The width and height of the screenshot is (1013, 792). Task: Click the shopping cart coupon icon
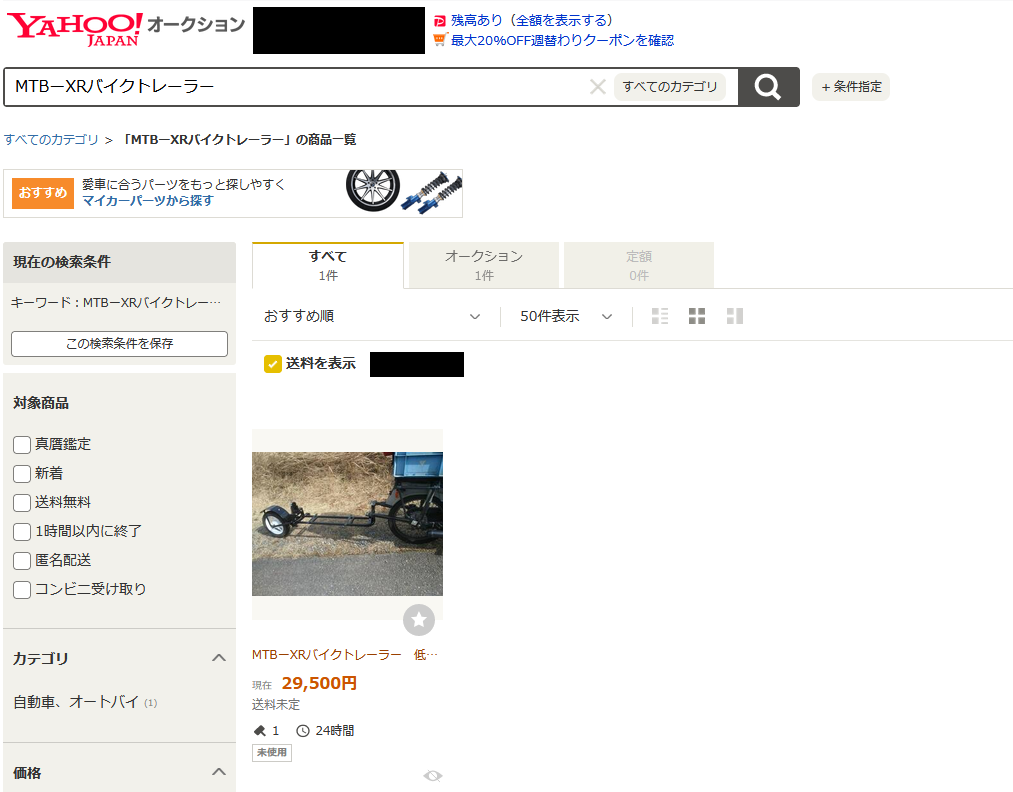(440, 40)
